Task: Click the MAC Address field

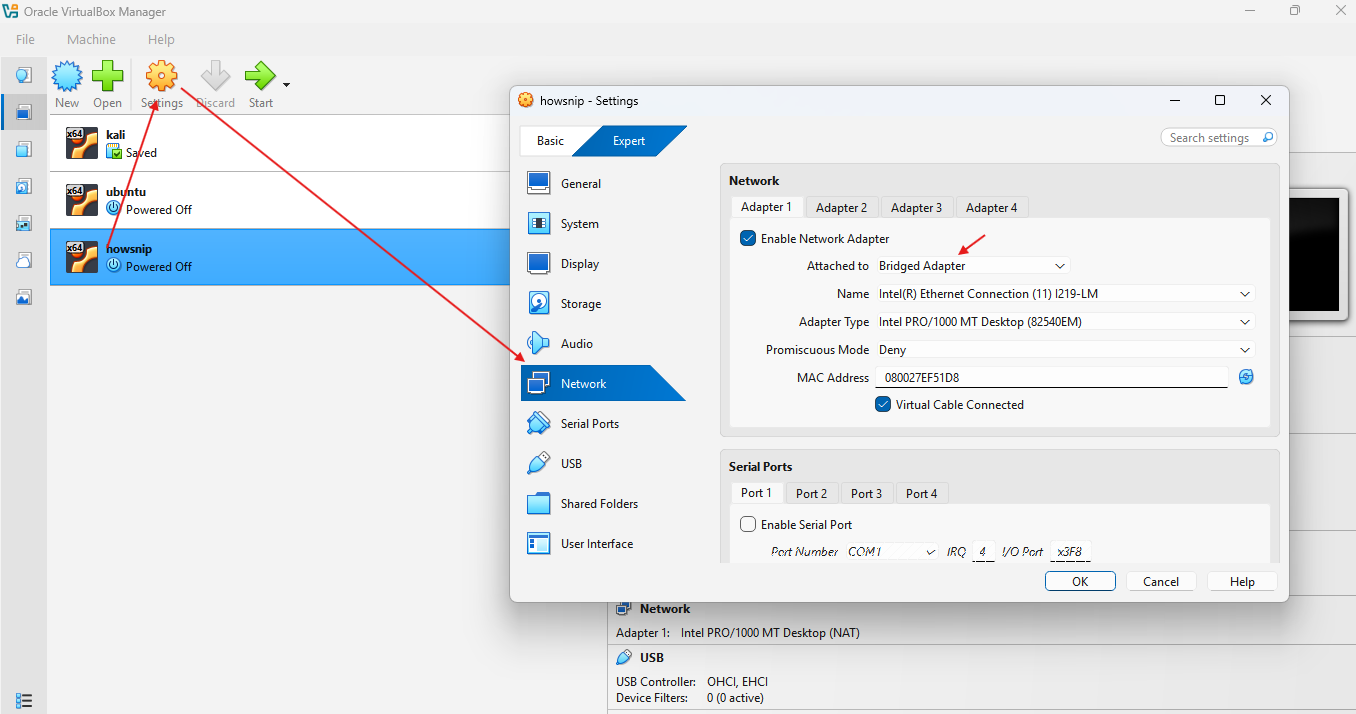Action: (x=1052, y=378)
